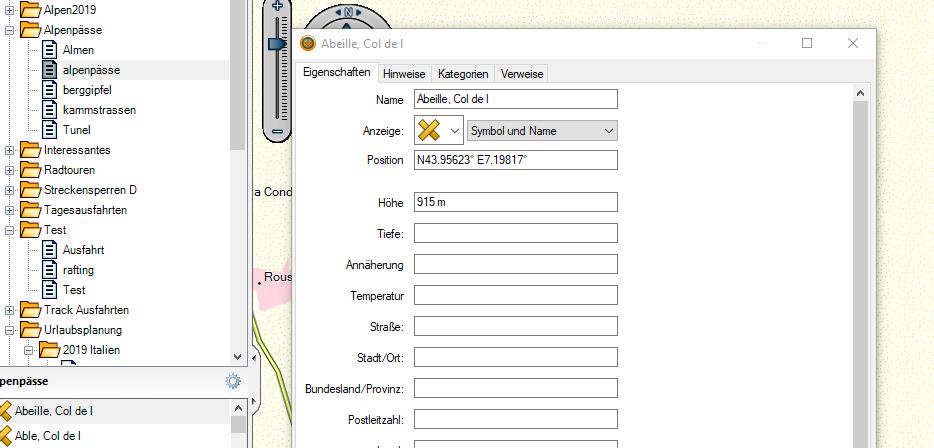This screenshot has width=934, height=448.
Task: Select 'Able, Col de l' waypoint
Action: (x=47, y=436)
